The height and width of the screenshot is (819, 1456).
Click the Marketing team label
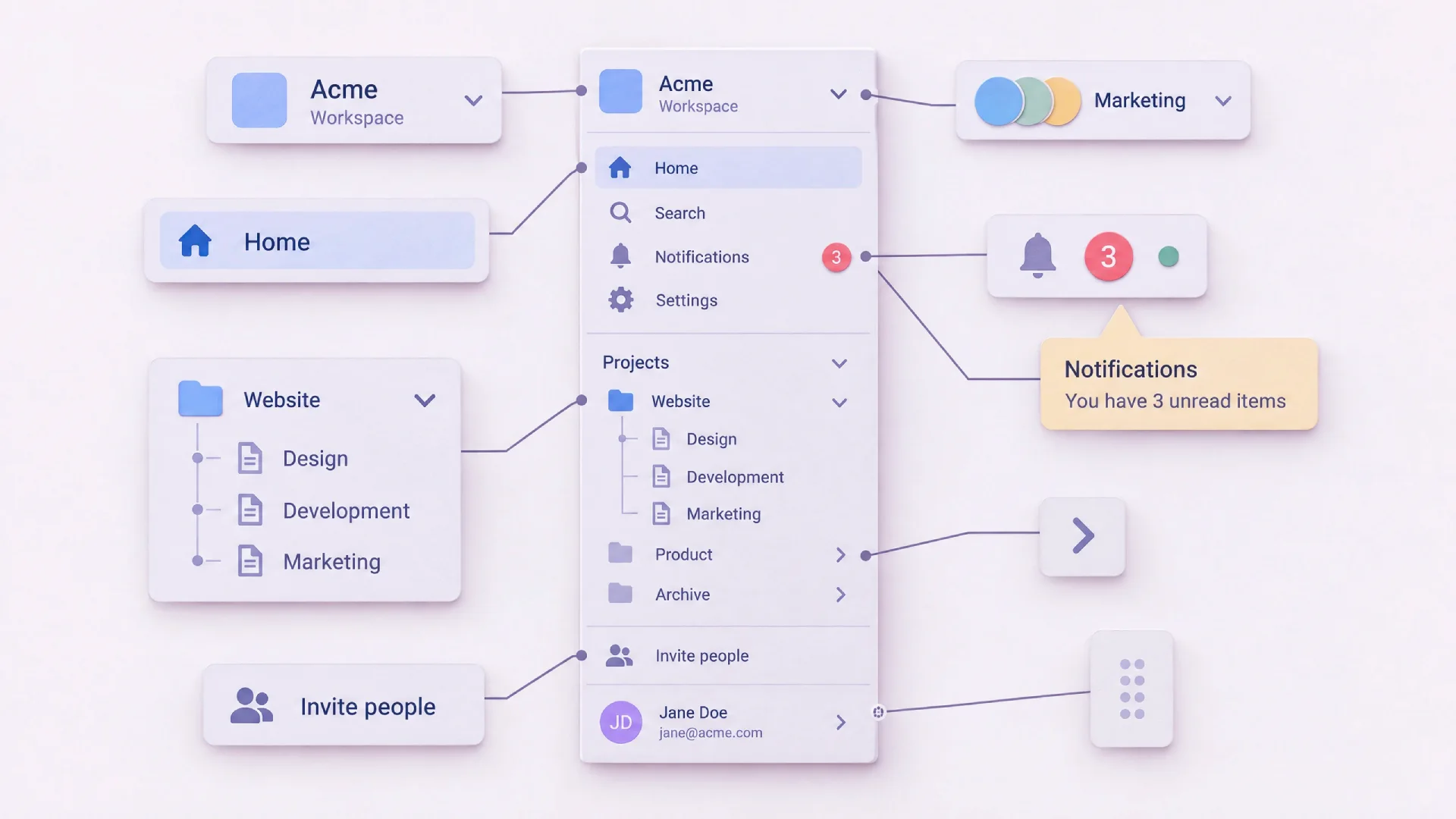click(1140, 100)
